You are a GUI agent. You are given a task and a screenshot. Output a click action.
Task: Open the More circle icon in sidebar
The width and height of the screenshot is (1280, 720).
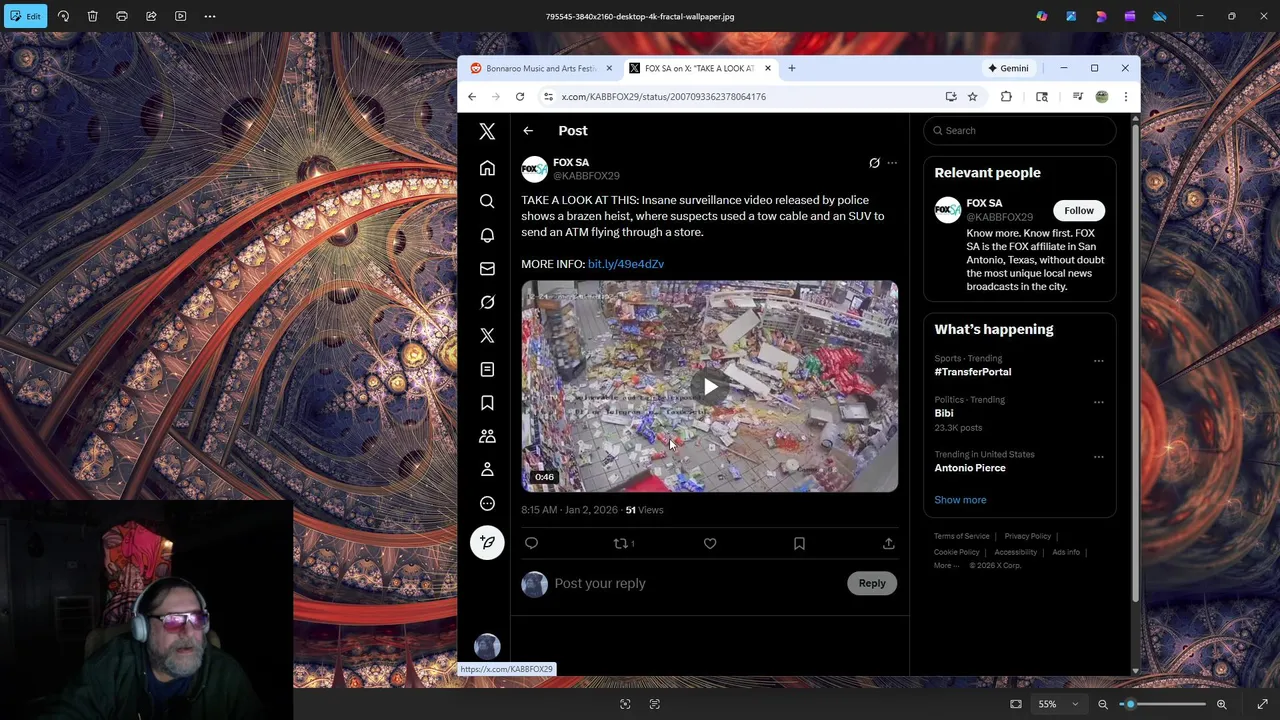pyautogui.click(x=487, y=504)
